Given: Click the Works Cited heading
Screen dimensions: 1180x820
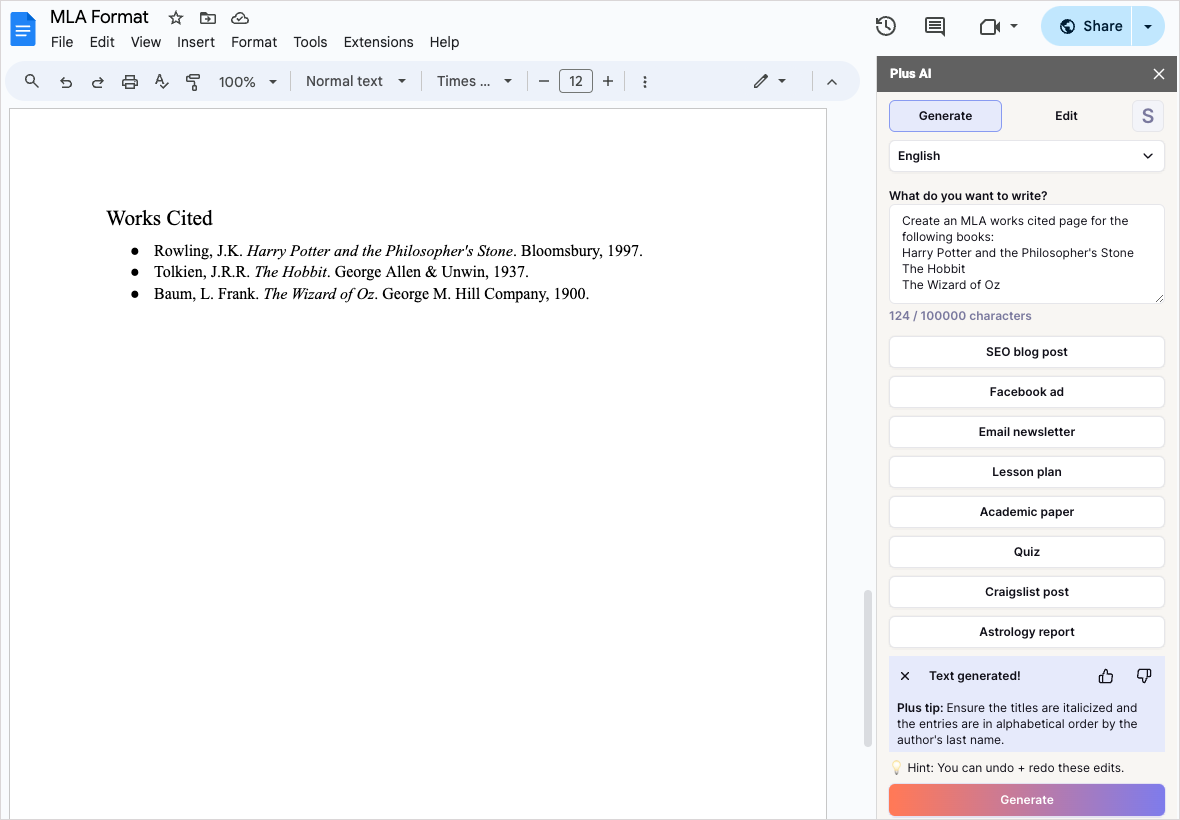Looking at the screenshot, I should click(x=160, y=218).
